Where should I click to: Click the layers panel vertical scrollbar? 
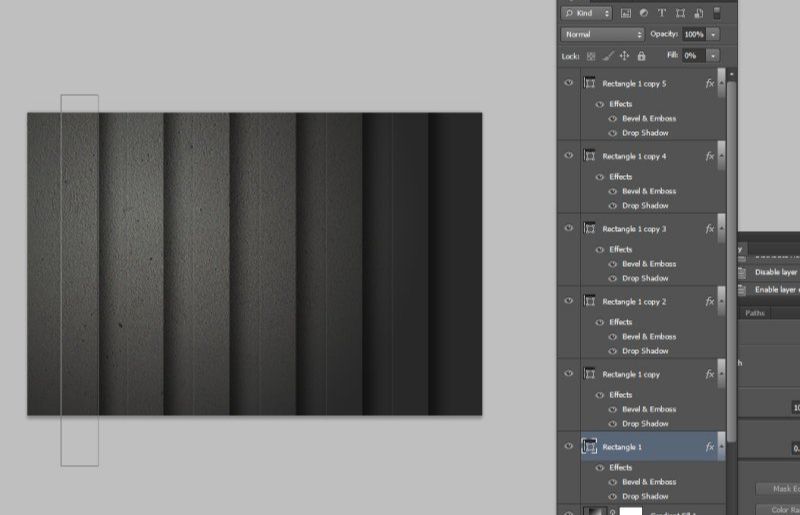[x=731, y=260]
